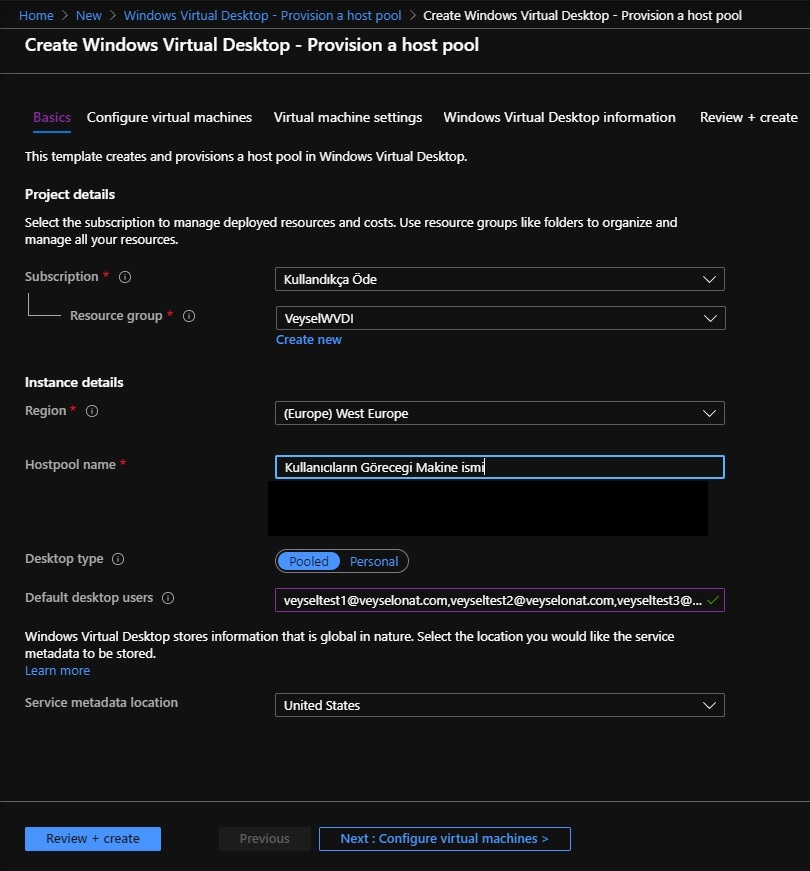Open the Learn more link

tap(57, 670)
